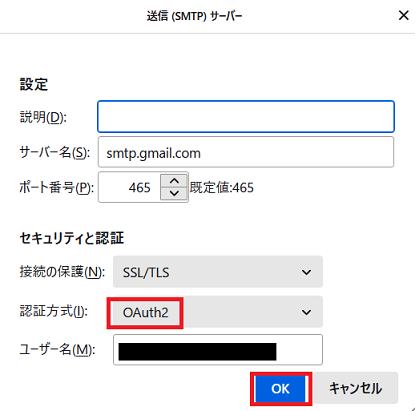Click the 接続の保護(N): label
Screen dimensions: 415x411
62,272
